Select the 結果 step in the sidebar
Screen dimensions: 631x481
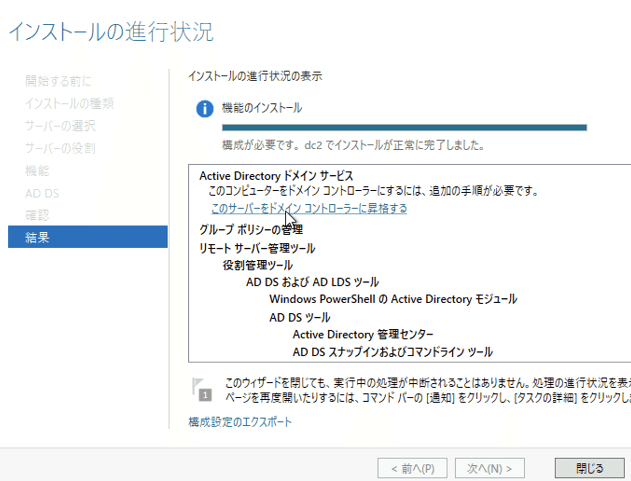click(x=88, y=237)
